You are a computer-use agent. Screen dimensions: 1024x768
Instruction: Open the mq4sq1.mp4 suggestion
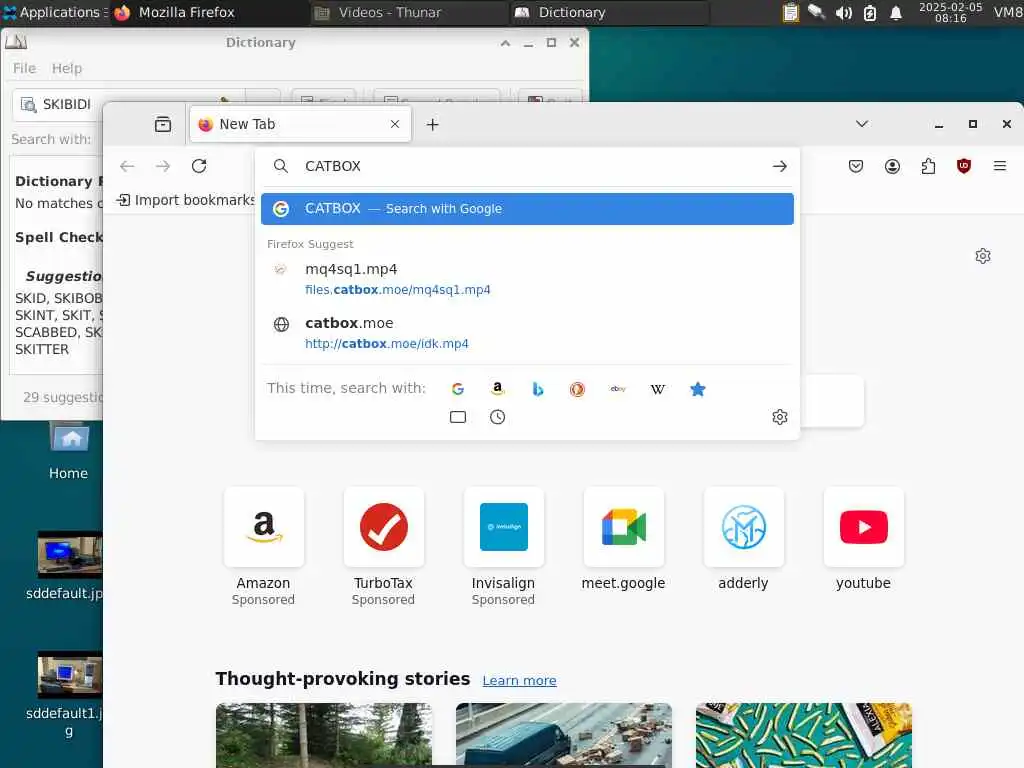pyautogui.click(x=527, y=279)
